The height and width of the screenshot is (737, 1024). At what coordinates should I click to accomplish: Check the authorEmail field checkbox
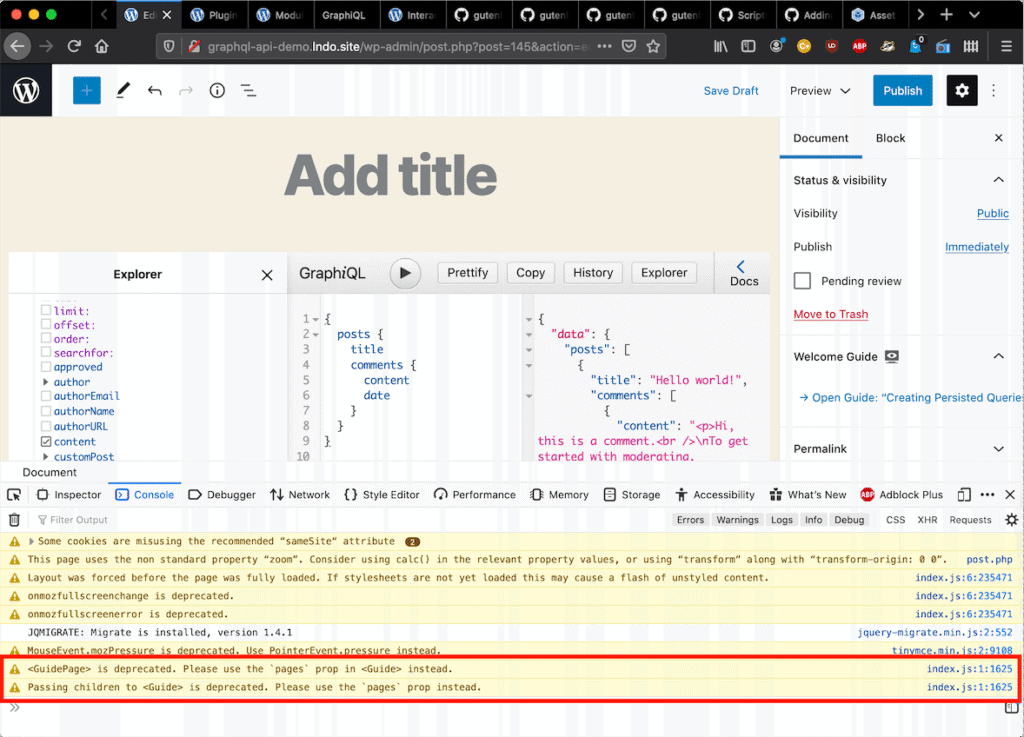46,396
